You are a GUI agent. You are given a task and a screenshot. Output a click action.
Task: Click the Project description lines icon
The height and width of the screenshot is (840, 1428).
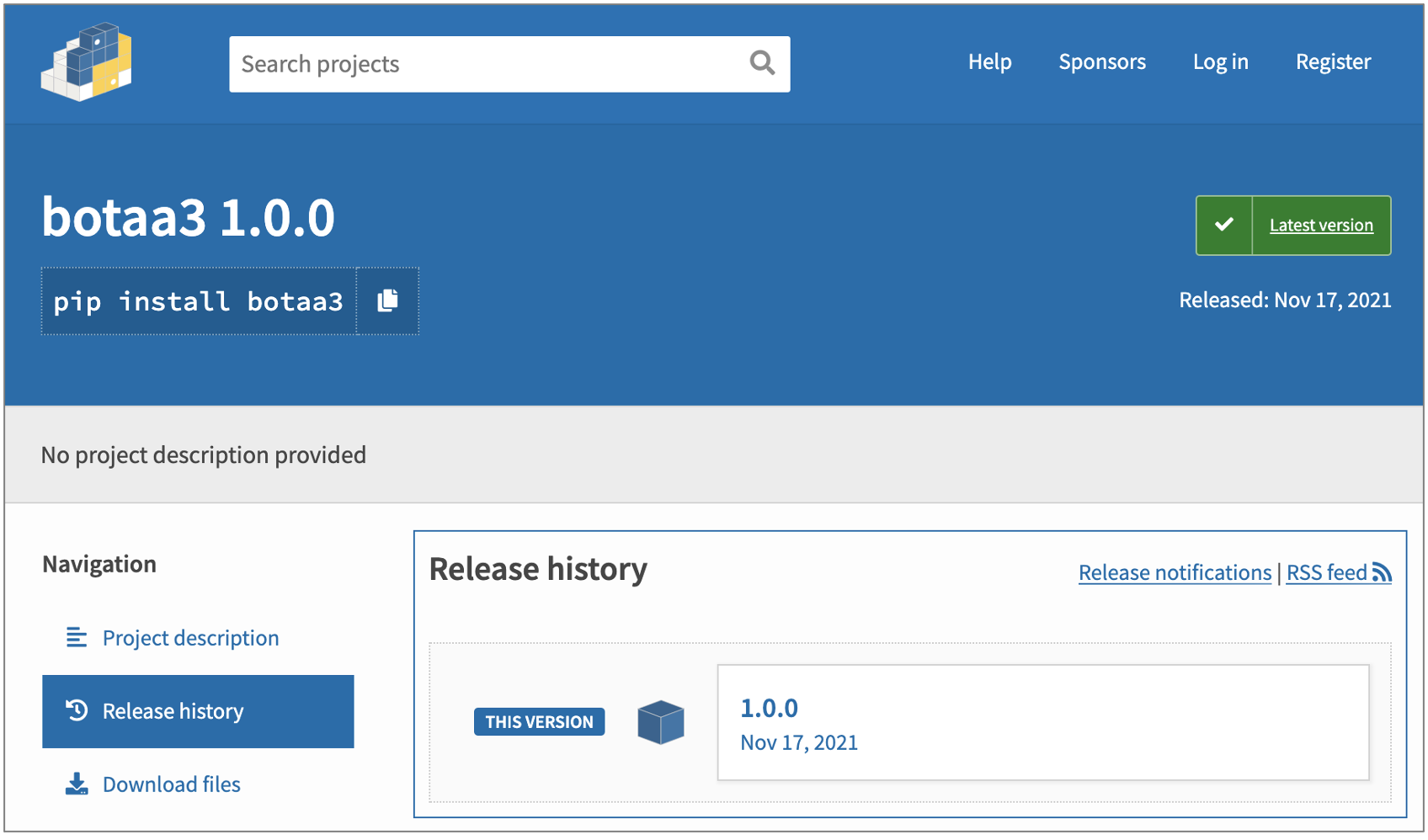pos(77,638)
